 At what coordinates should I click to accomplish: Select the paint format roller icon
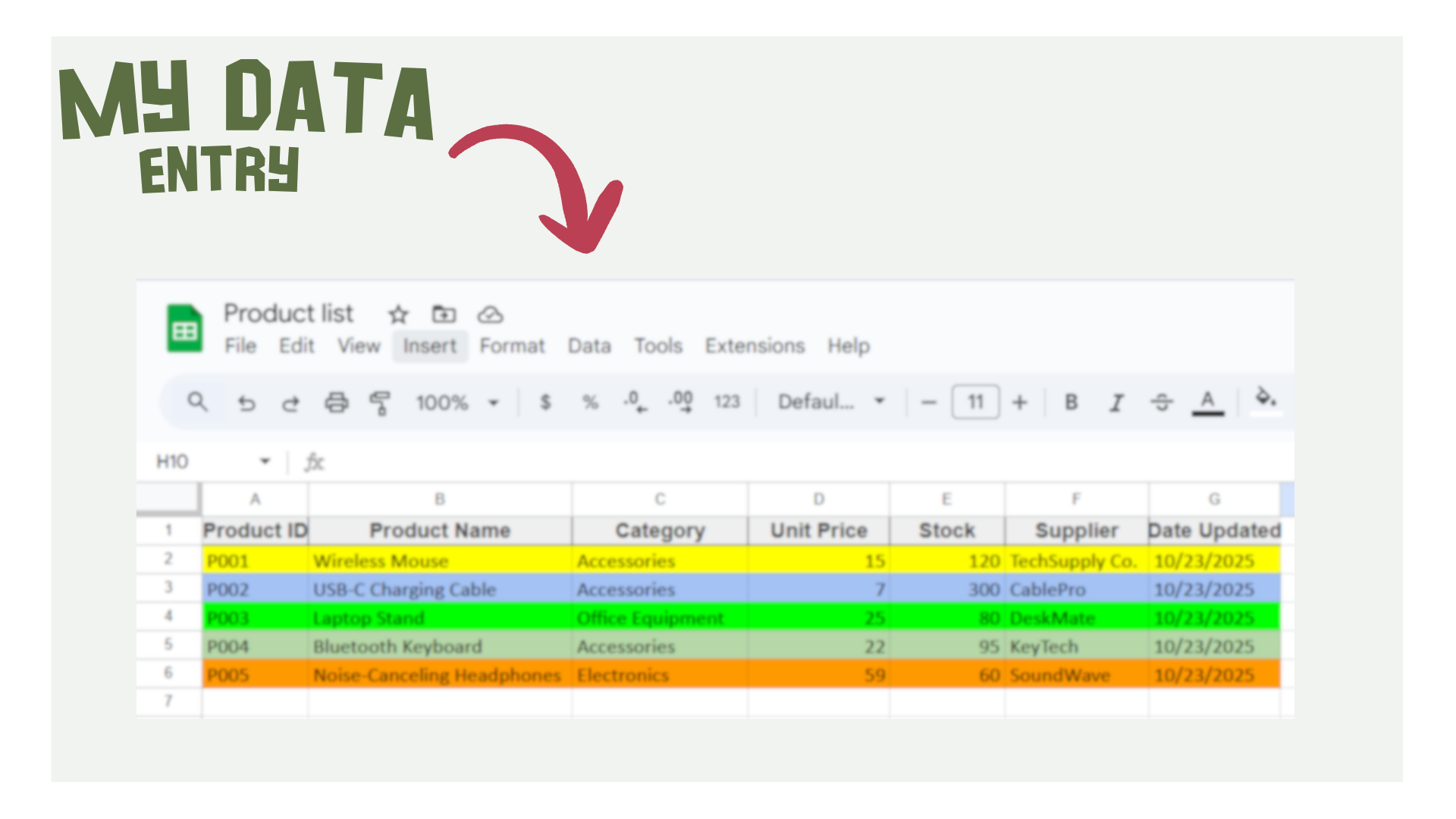[380, 402]
